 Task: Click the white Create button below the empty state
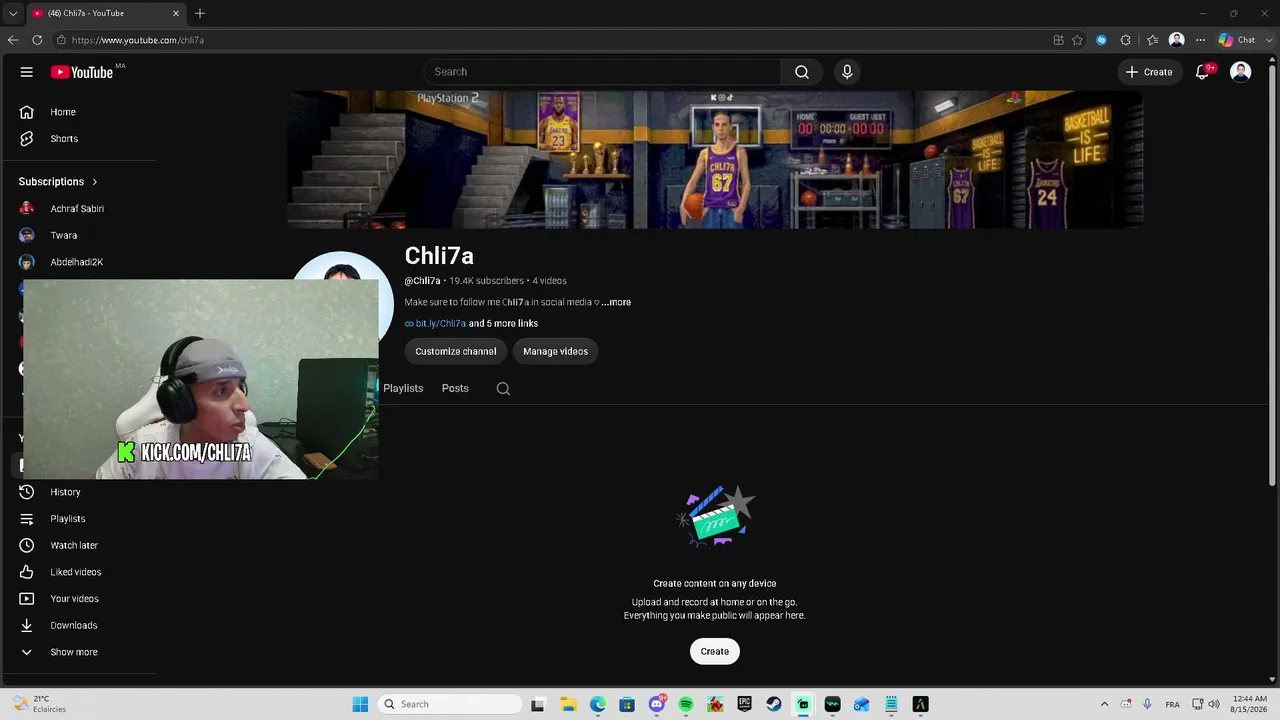click(715, 651)
